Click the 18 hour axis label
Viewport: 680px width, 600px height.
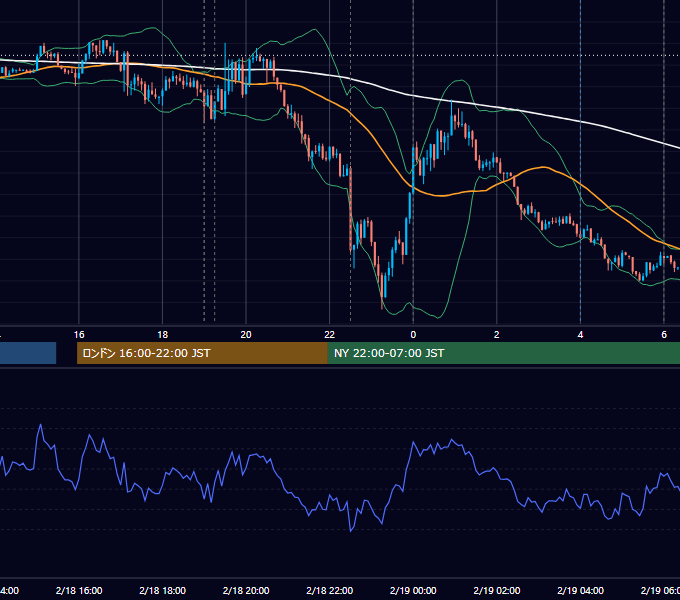click(x=162, y=335)
